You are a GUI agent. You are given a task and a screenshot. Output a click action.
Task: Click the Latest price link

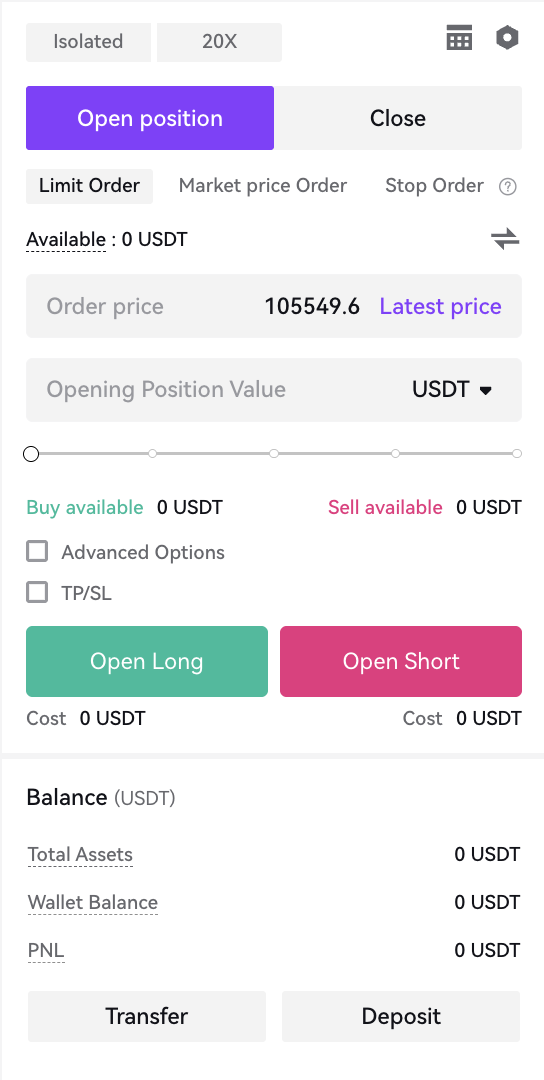click(x=441, y=307)
